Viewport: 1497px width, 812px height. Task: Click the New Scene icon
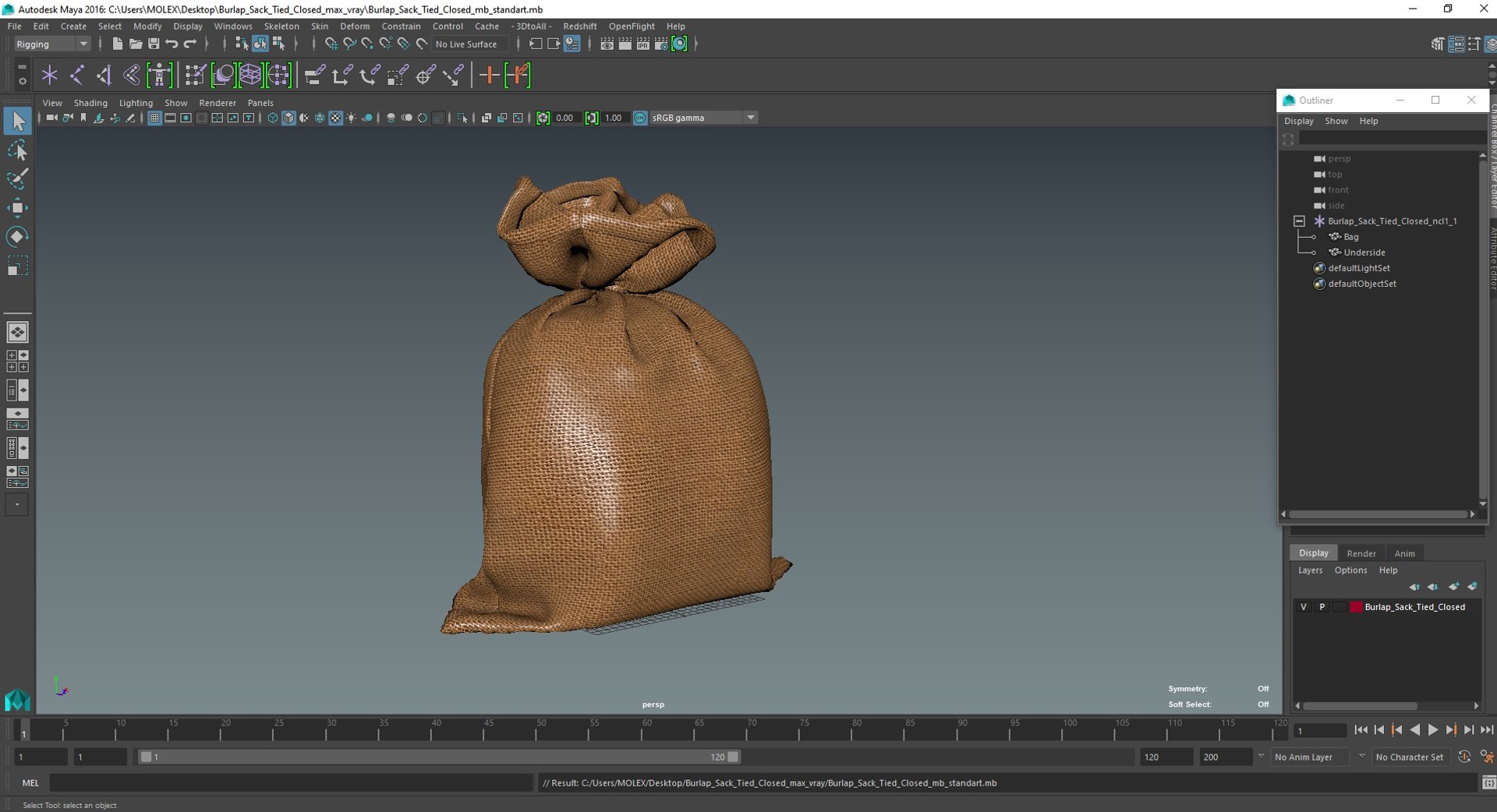click(117, 44)
